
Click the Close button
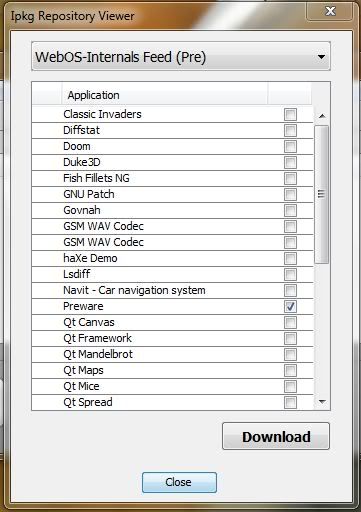pos(179,482)
